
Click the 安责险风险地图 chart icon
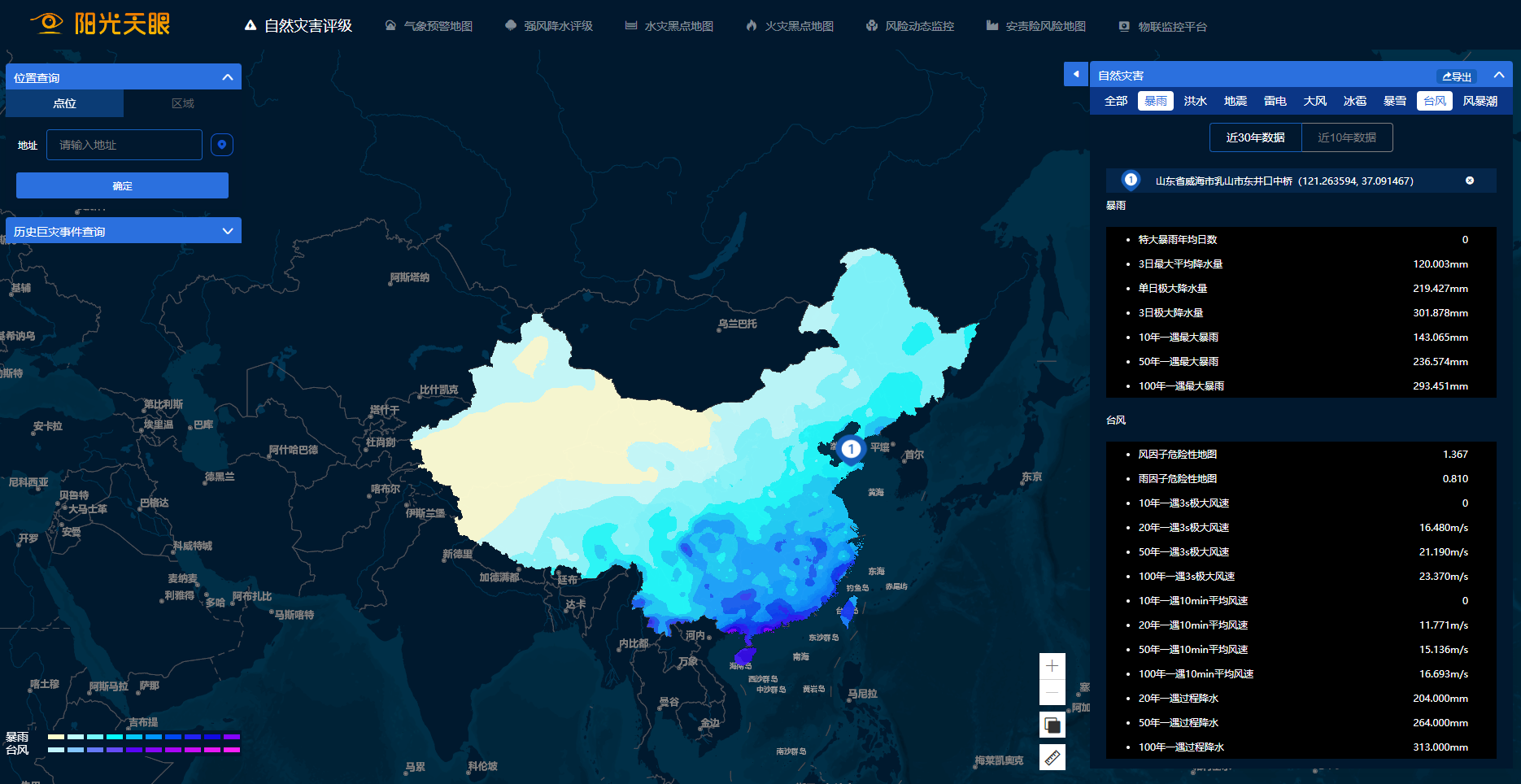click(992, 26)
